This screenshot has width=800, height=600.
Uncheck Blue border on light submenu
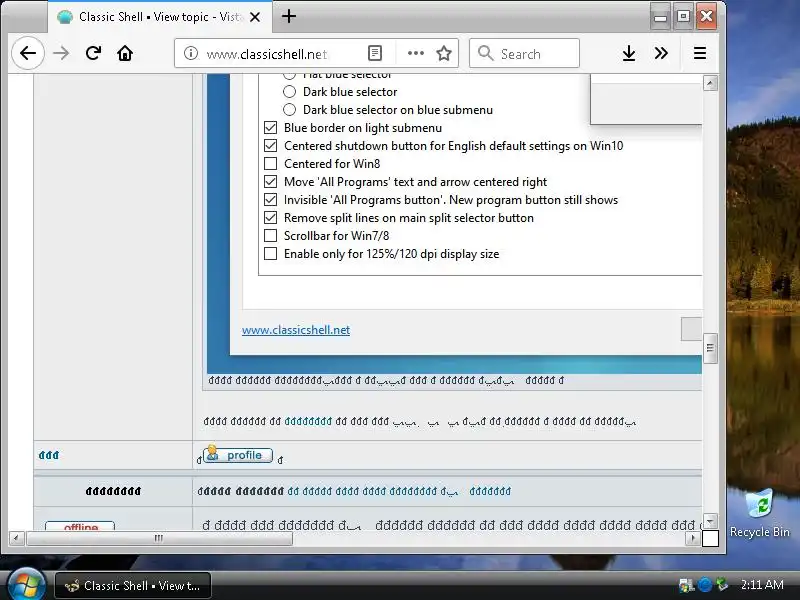270,128
